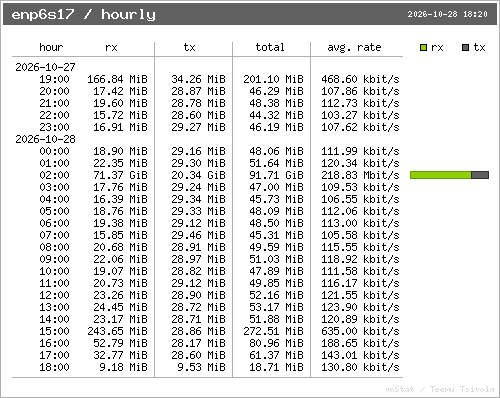Click the green rx legend swatch
This screenshot has height=398, width=500.
click(423, 48)
